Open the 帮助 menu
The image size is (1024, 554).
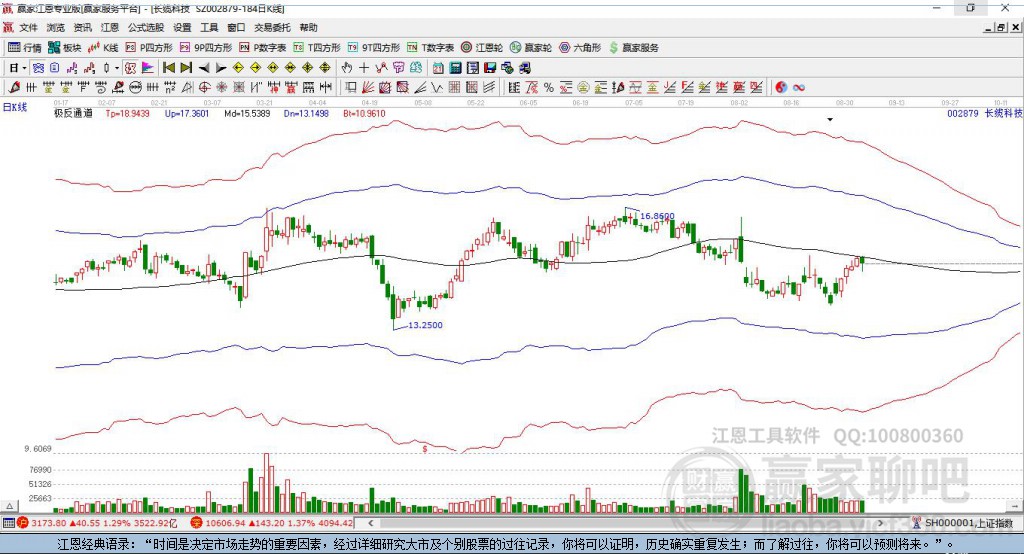[308, 27]
